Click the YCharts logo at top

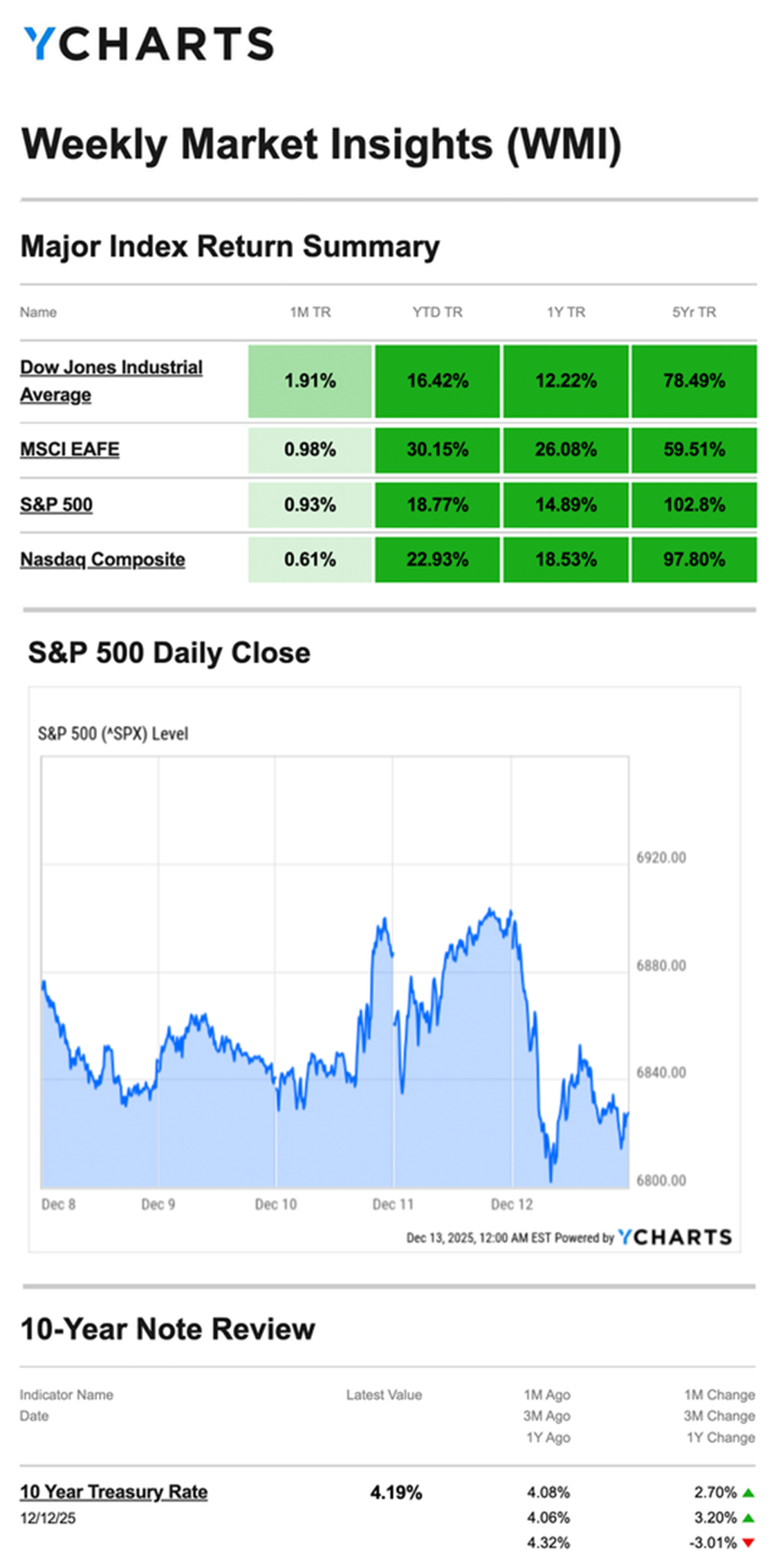149,44
